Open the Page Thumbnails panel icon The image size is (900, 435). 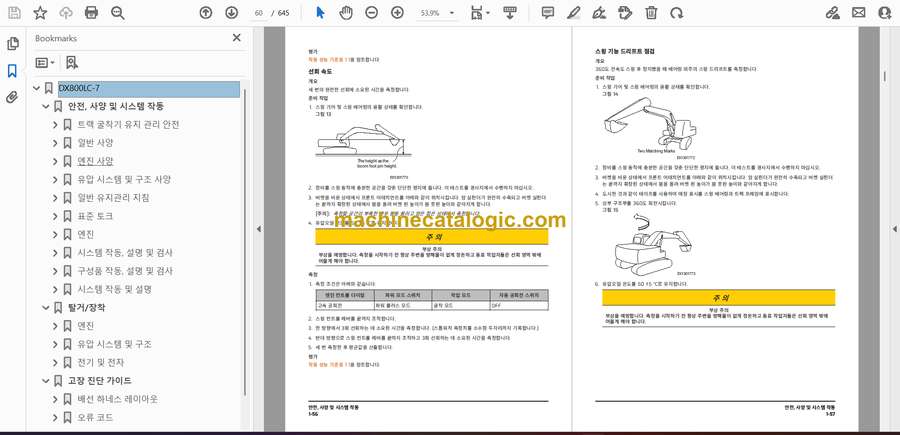click(12, 44)
